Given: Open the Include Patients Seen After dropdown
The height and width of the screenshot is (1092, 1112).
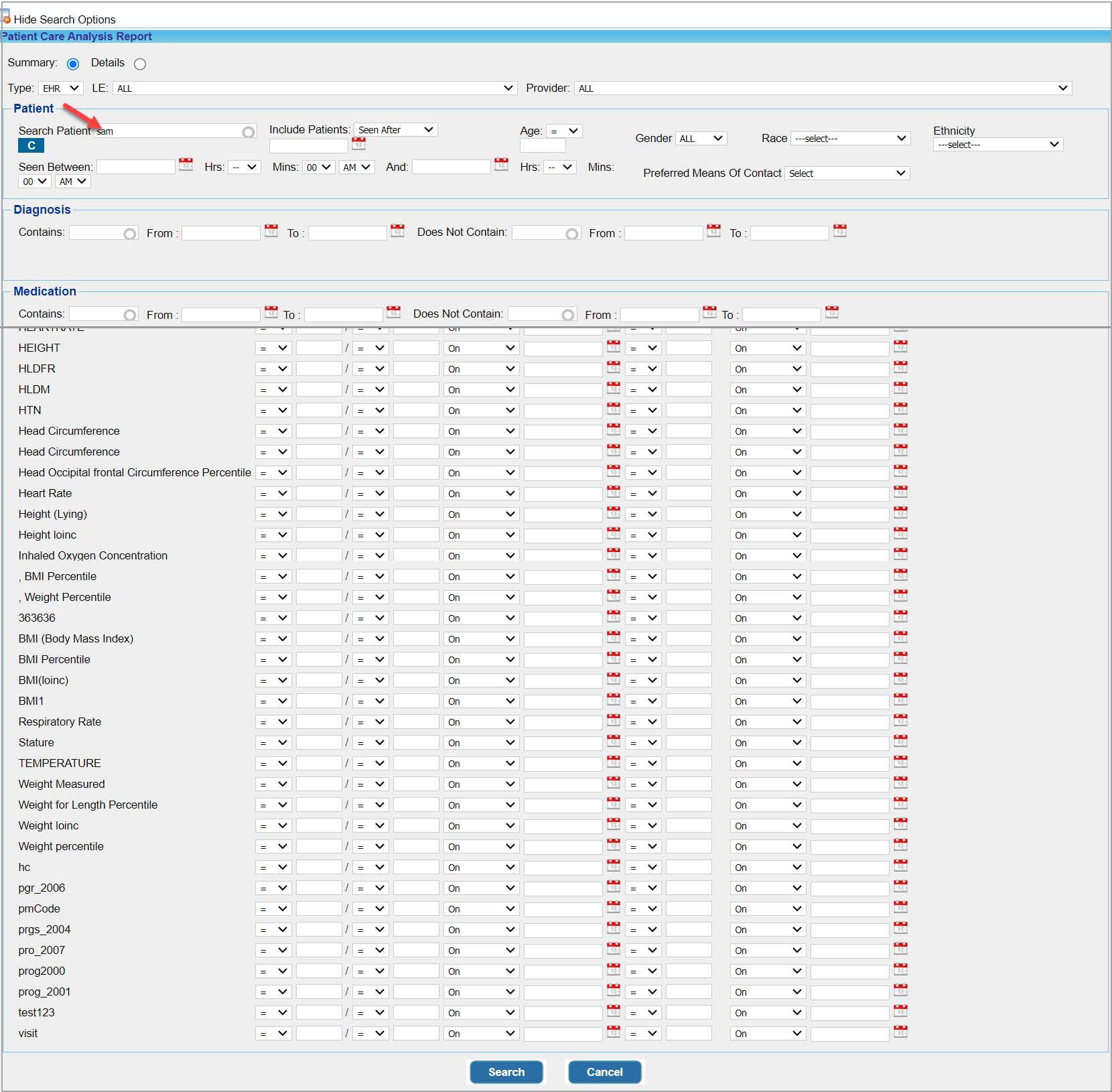Looking at the screenshot, I should click(x=395, y=130).
